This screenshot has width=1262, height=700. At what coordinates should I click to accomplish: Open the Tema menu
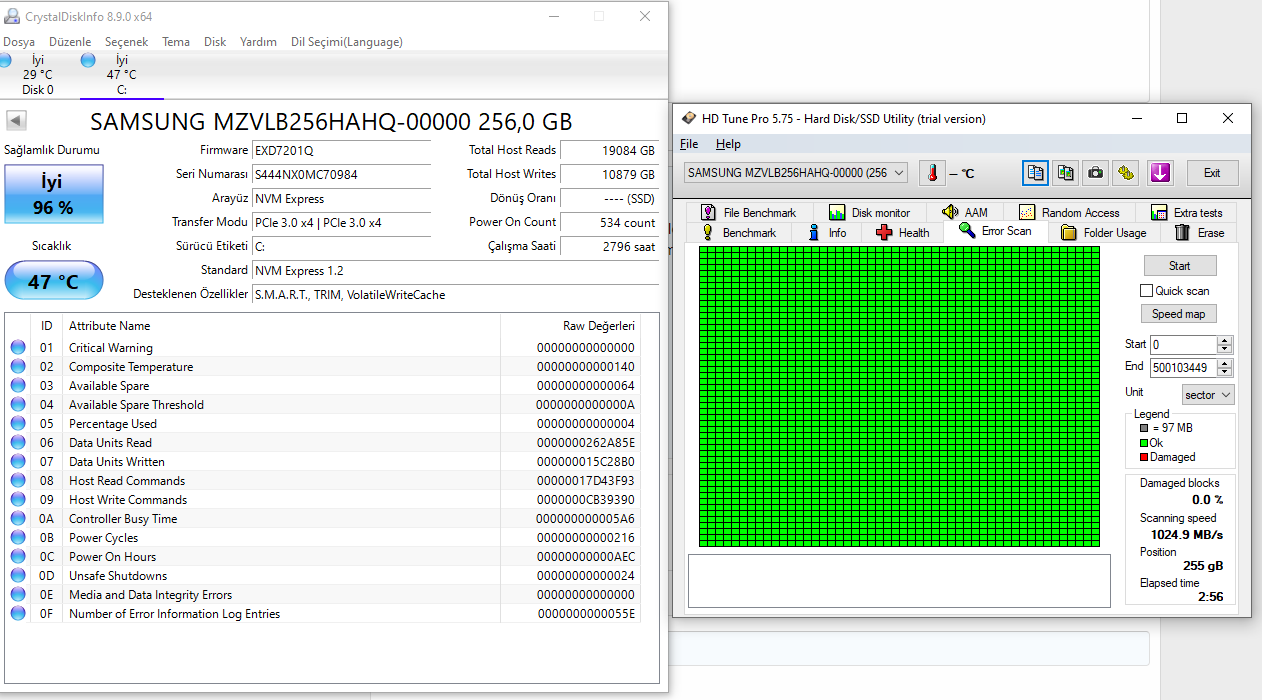(x=176, y=42)
